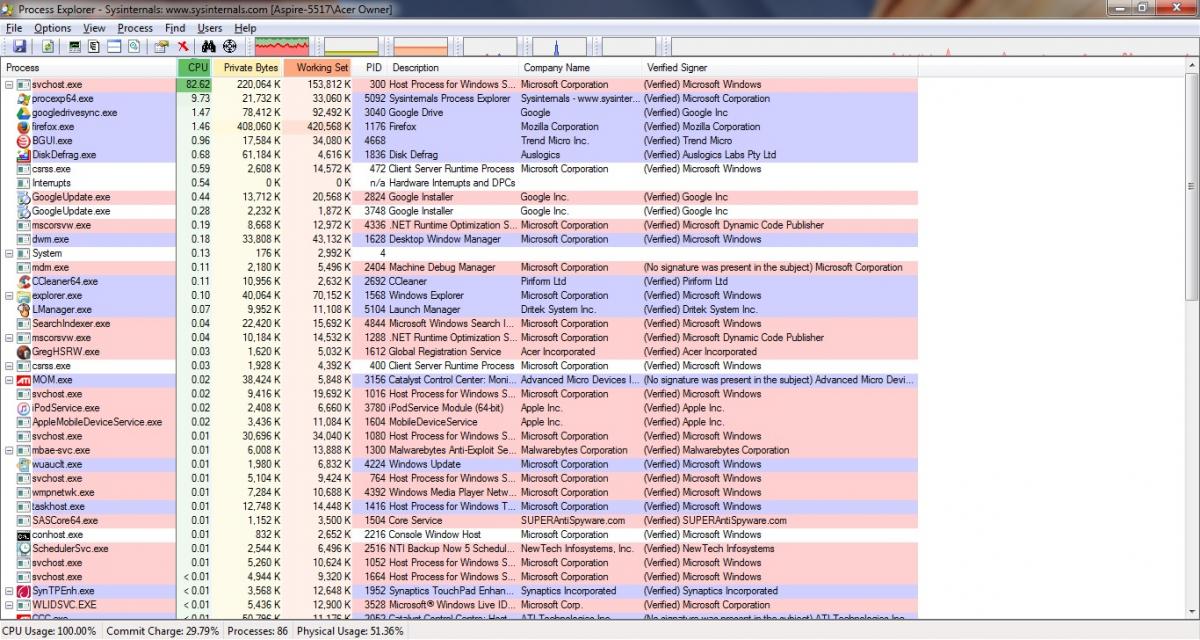Open System Information from the toolbar

[x=74, y=46]
